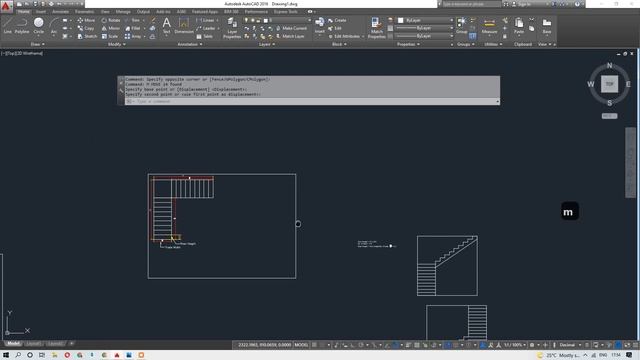The image size is (640, 360).
Task: Select the Text annotation tool
Action: coord(167,26)
